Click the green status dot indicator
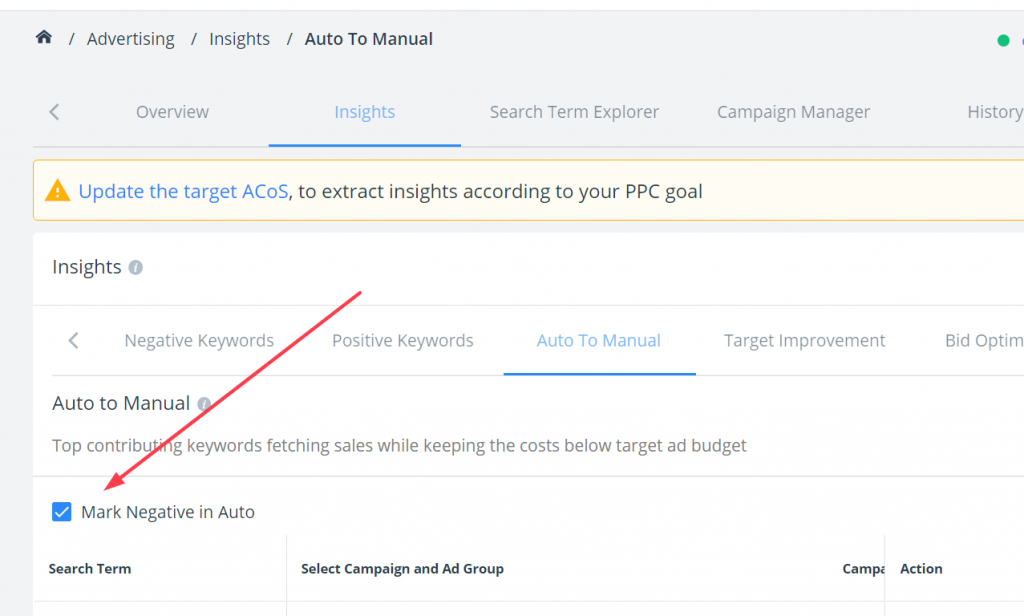This screenshot has height=616, width=1024. point(1003,41)
